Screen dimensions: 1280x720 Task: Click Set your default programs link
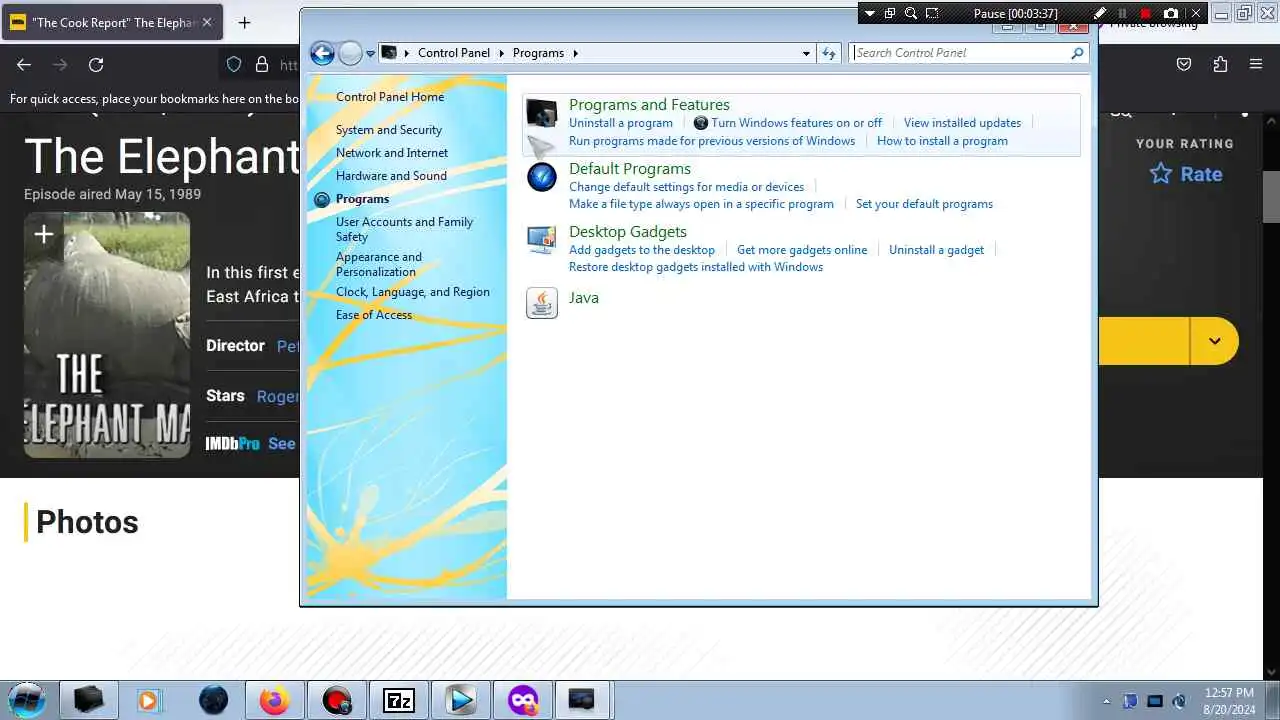(x=924, y=204)
